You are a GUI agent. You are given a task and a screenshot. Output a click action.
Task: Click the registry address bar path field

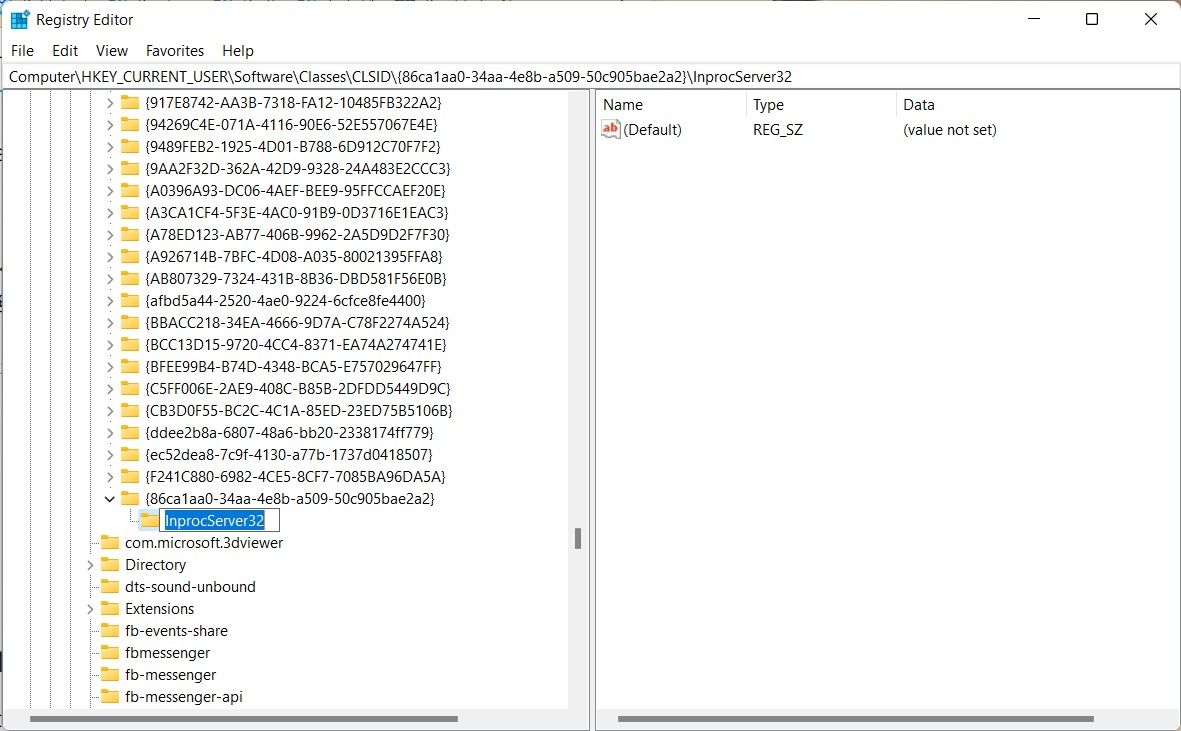coord(400,76)
